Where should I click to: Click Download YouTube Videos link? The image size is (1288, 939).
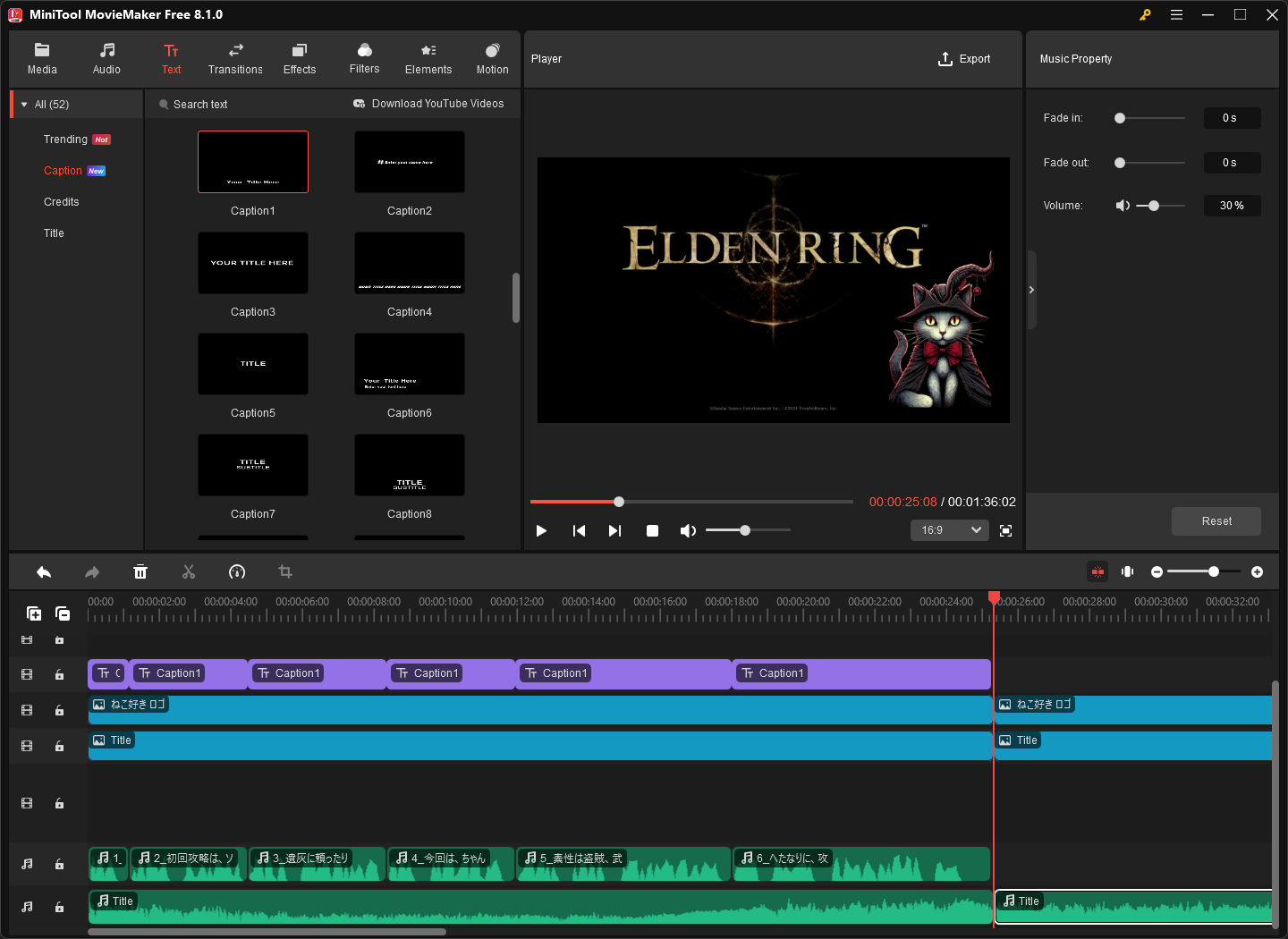437,104
